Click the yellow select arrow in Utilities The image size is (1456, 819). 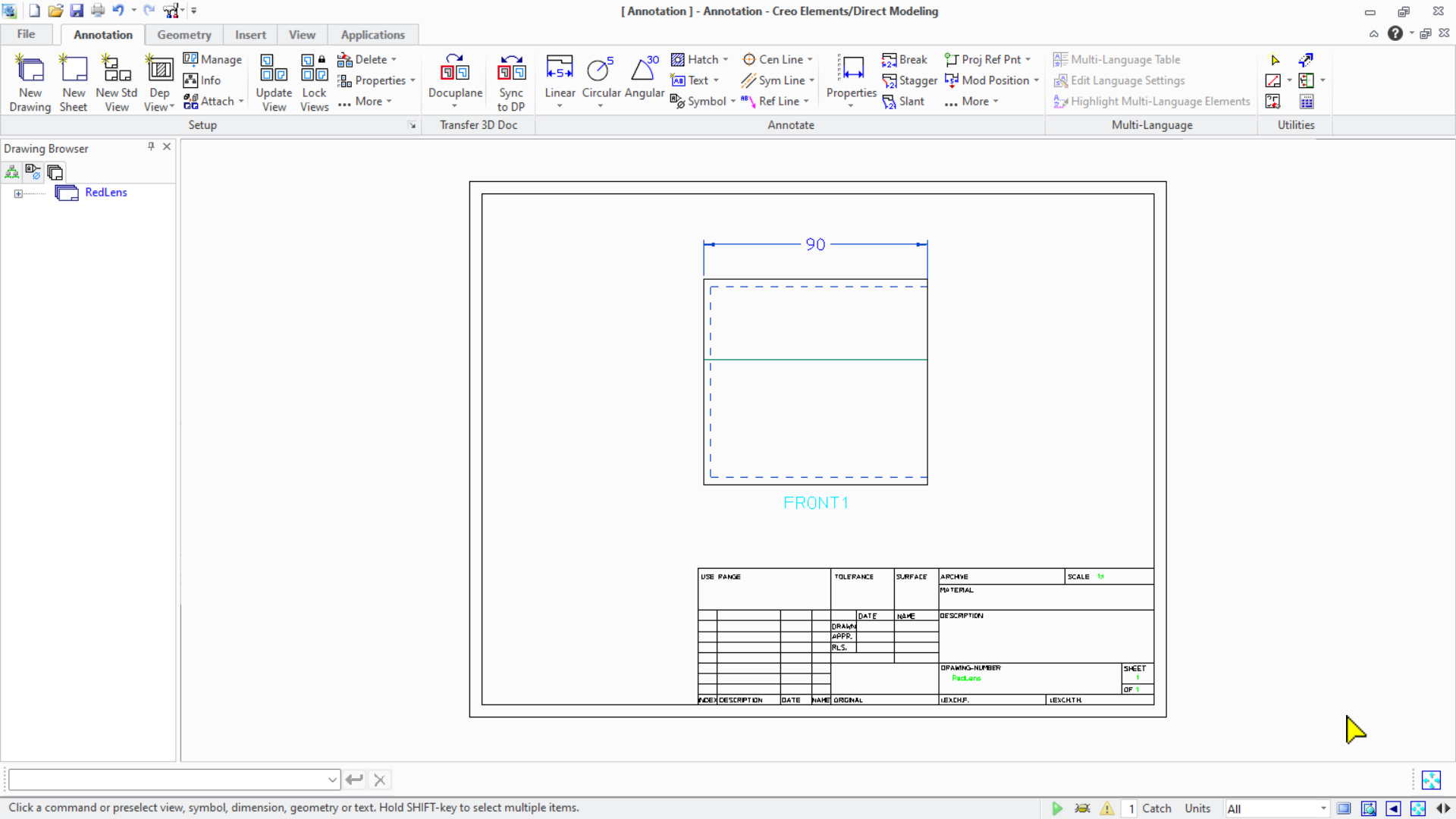[1275, 60]
